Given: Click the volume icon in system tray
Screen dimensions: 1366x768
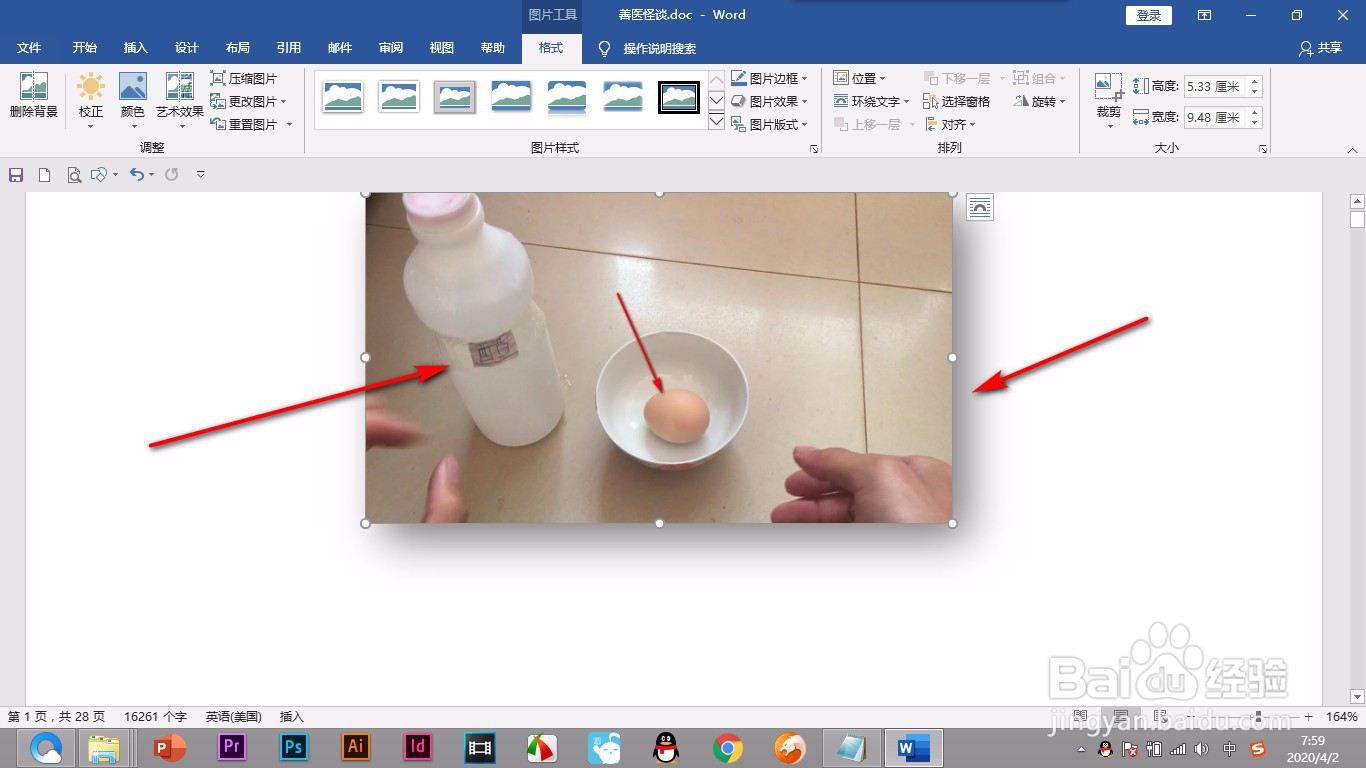Looking at the screenshot, I should pyautogui.click(x=1202, y=749).
